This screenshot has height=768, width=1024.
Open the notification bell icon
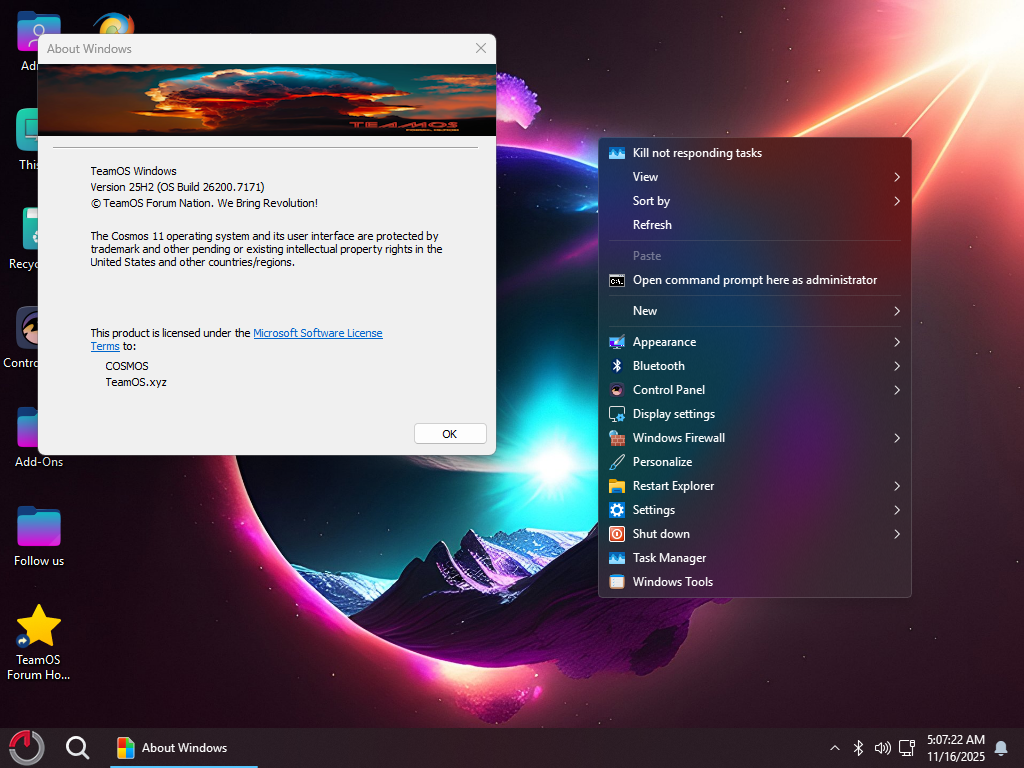(1000, 748)
